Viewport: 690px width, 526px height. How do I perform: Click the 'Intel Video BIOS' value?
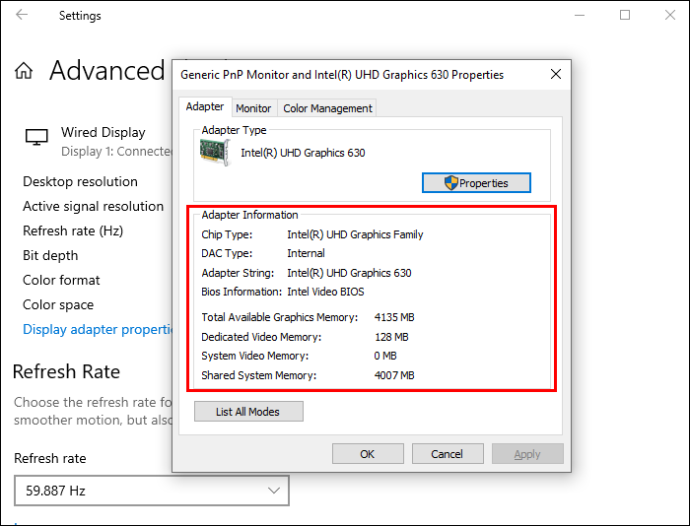pos(326,292)
